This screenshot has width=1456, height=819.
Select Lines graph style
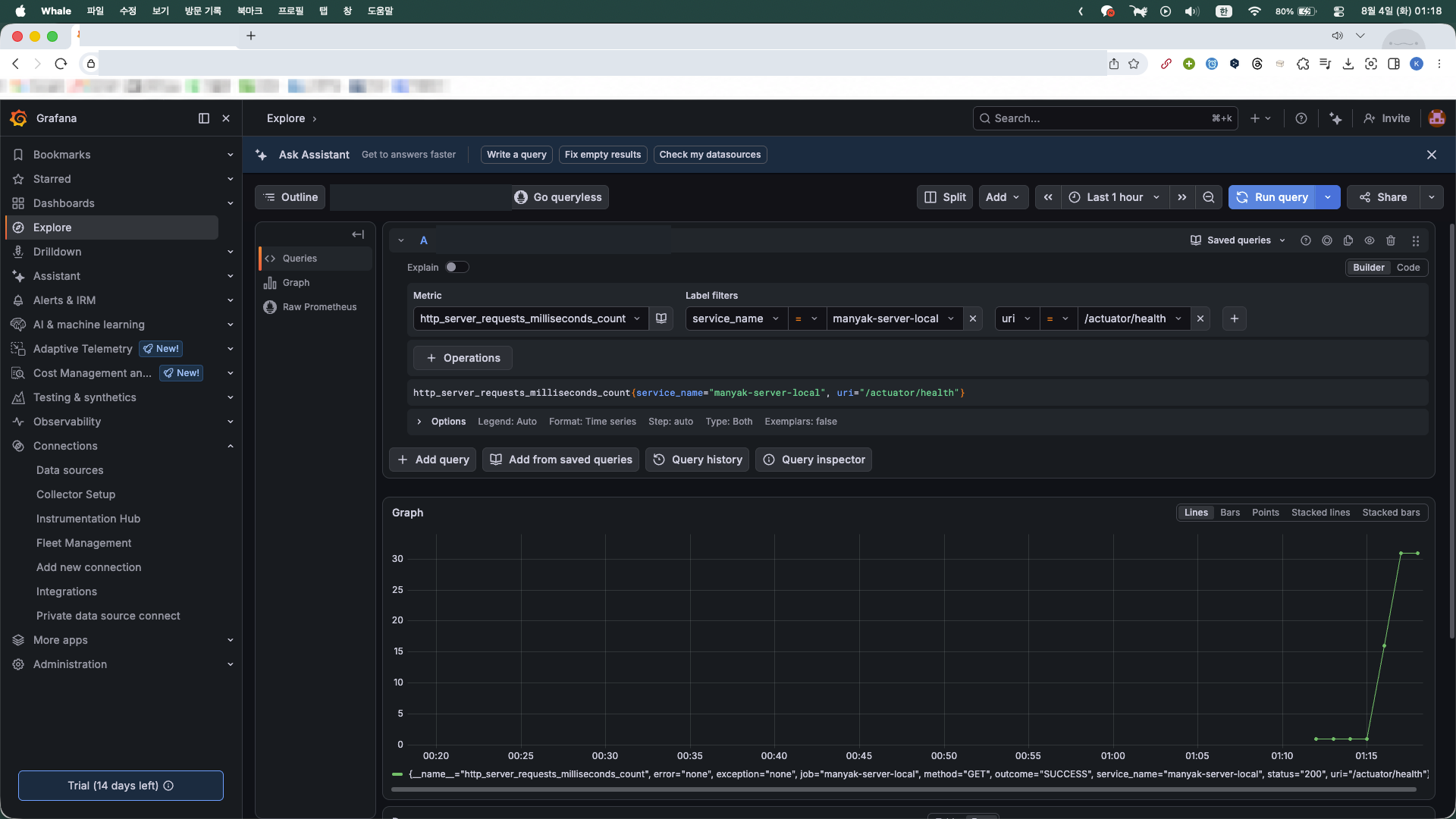[x=1196, y=513]
